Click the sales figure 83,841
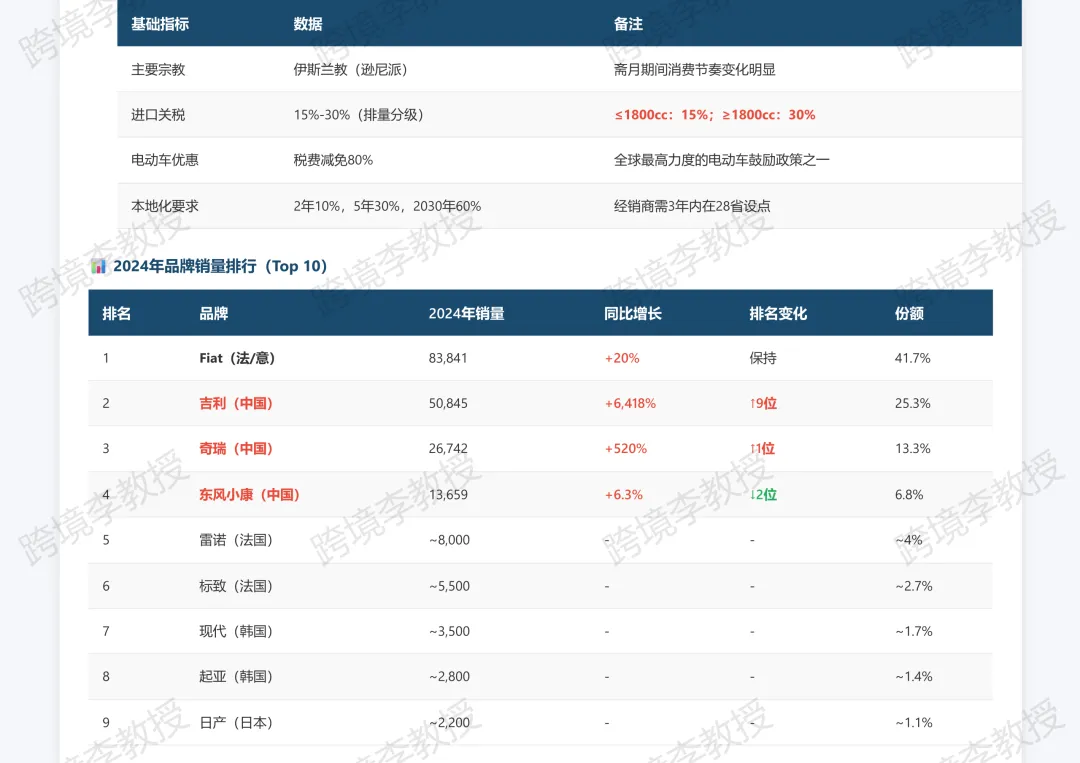1080x763 pixels. [x=448, y=358]
